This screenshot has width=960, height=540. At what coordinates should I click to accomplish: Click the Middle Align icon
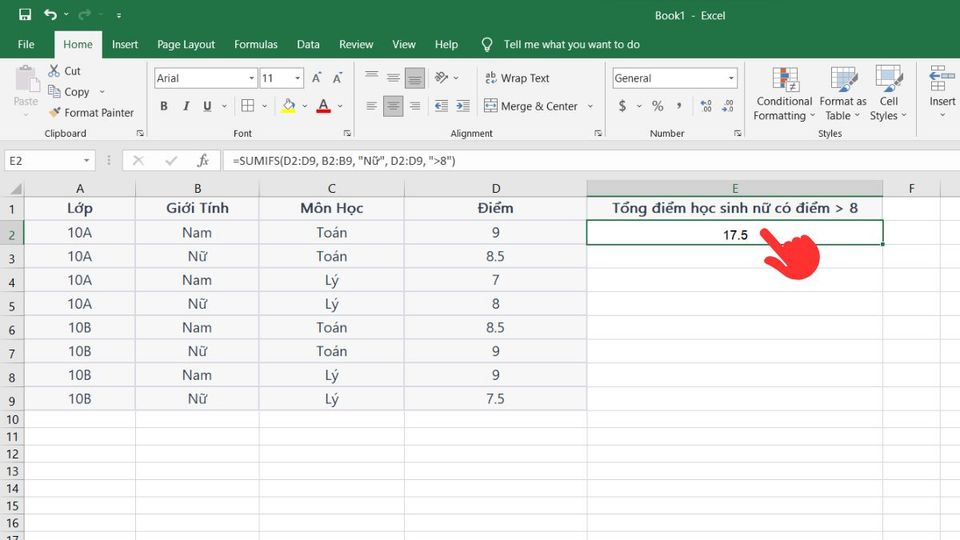tap(393, 78)
